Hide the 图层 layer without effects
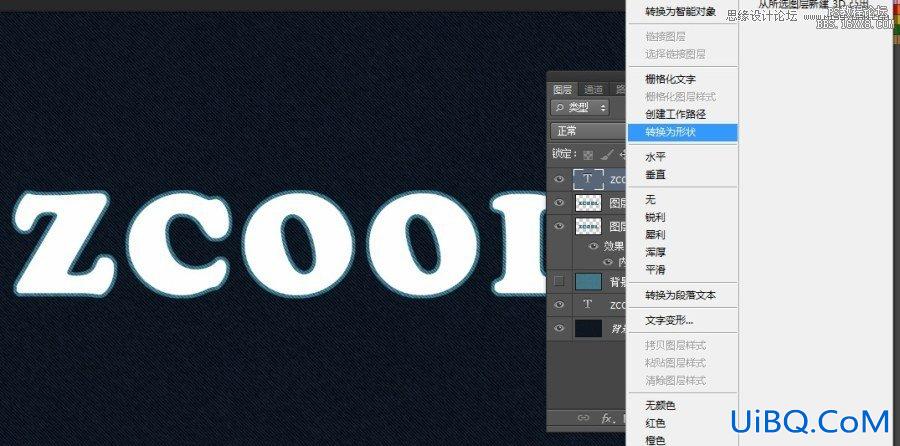900x446 pixels. (x=559, y=202)
